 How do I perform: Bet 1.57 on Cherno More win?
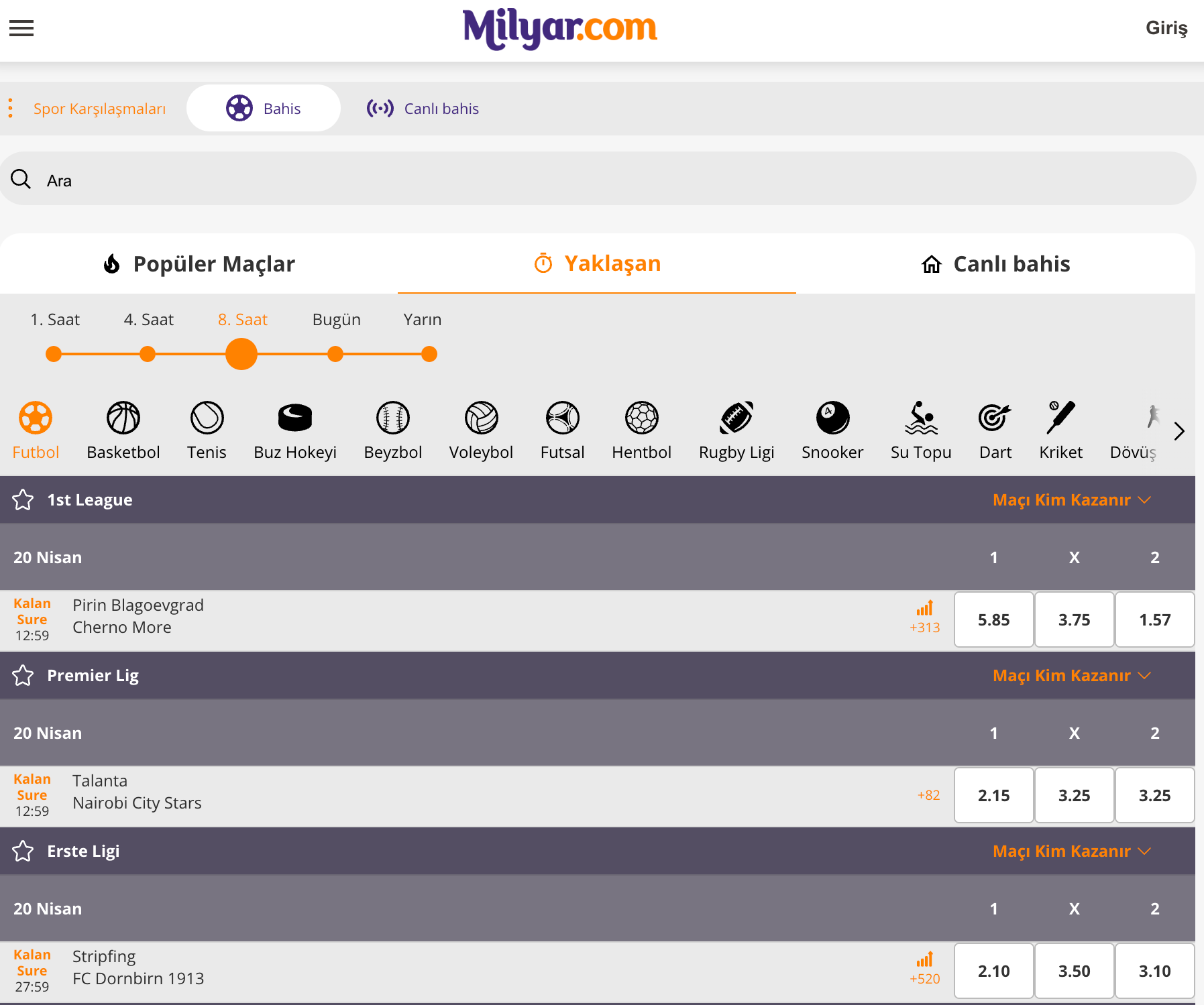tap(1154, 619)
